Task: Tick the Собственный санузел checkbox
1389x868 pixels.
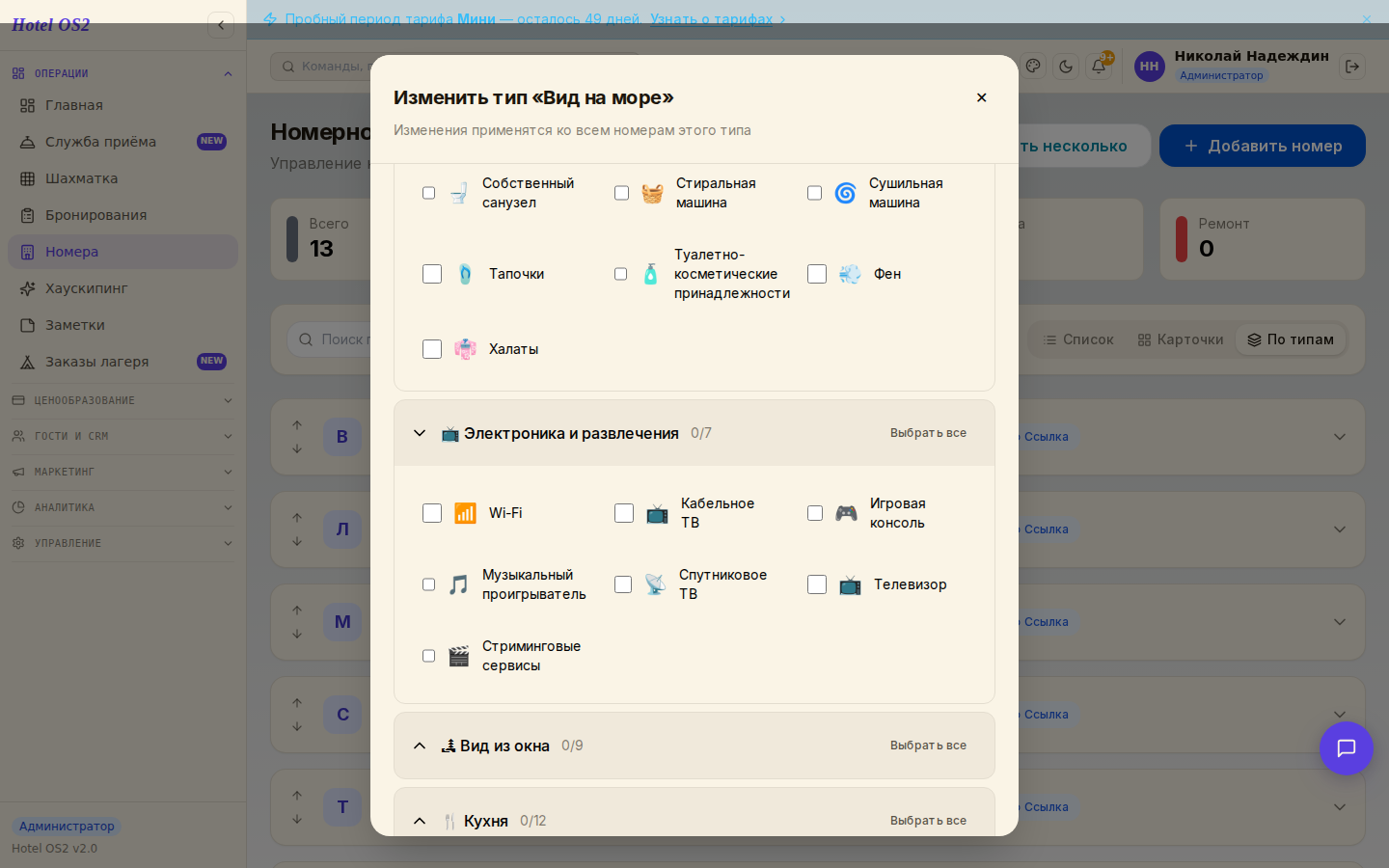Action: click(x=428, y=193)
